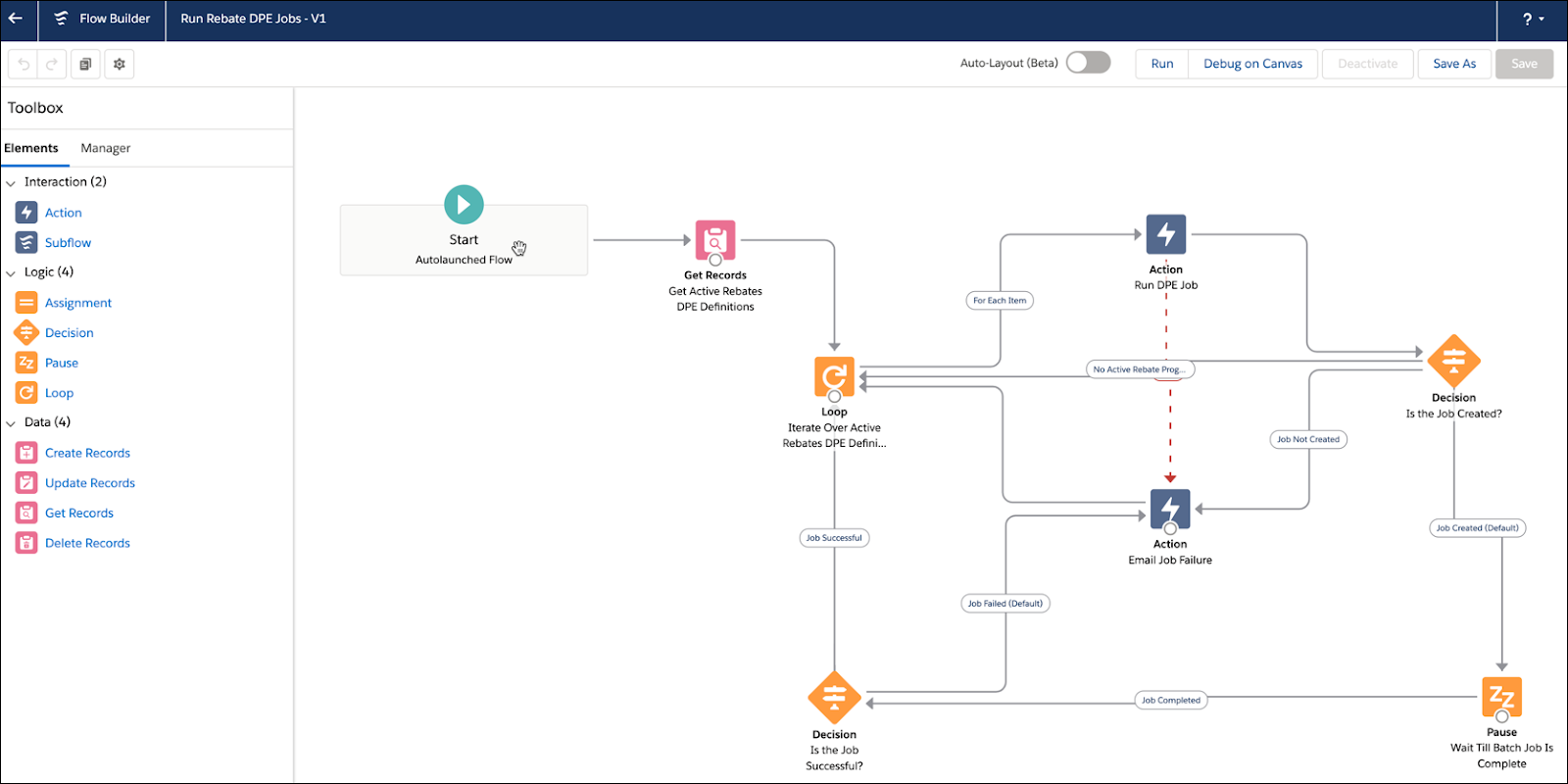
Task: Click the No Active Rebate Prog connector label
Action: (1140, 369)
